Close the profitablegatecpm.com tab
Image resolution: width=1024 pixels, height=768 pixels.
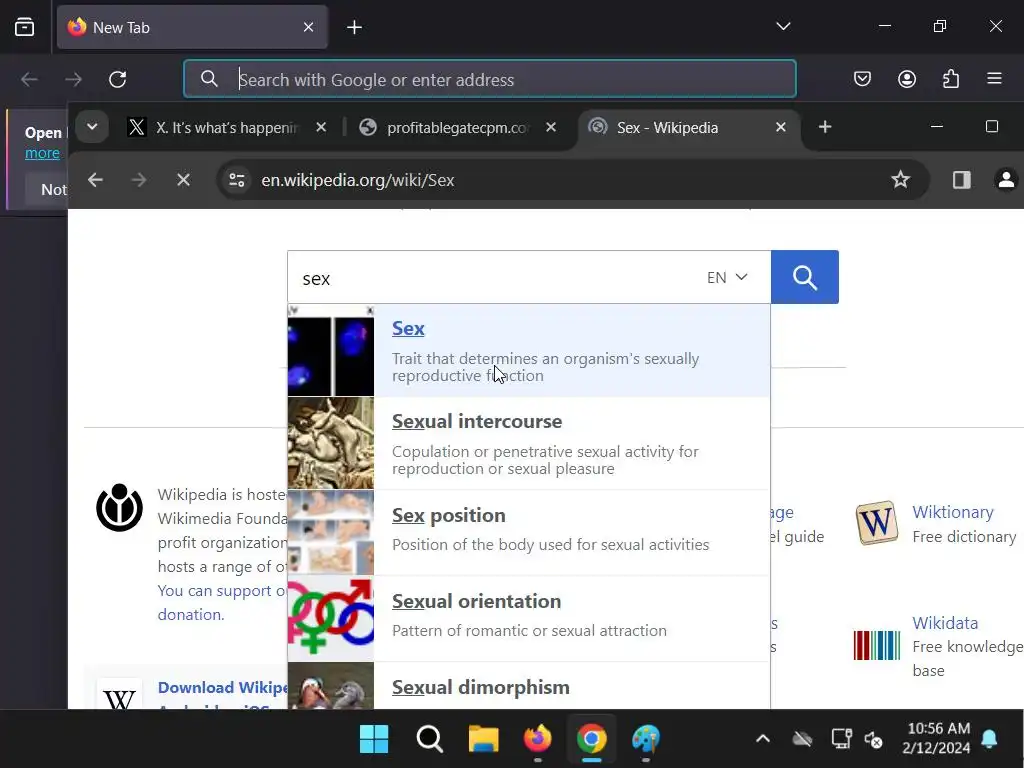pos(551,127)
